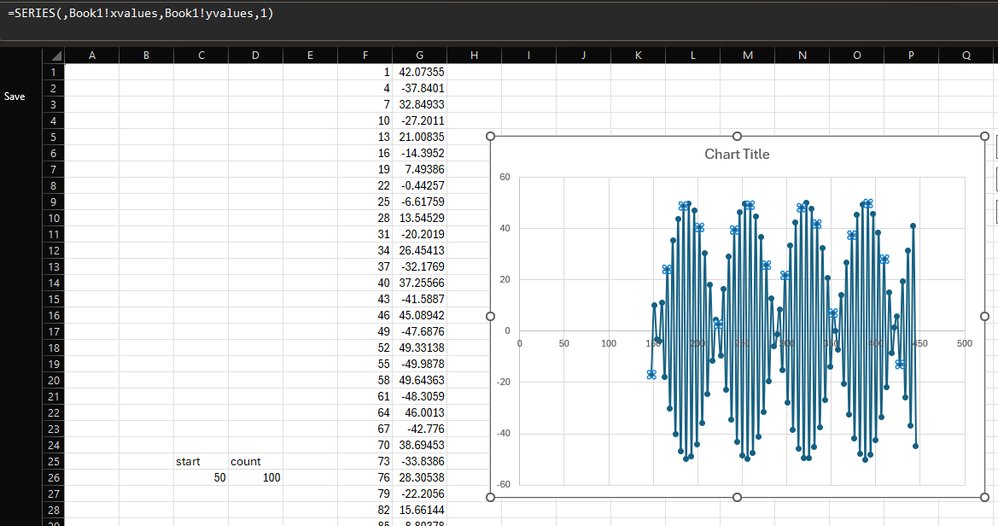
Task: Click the 'count' label cell
Action: (255, 461)
